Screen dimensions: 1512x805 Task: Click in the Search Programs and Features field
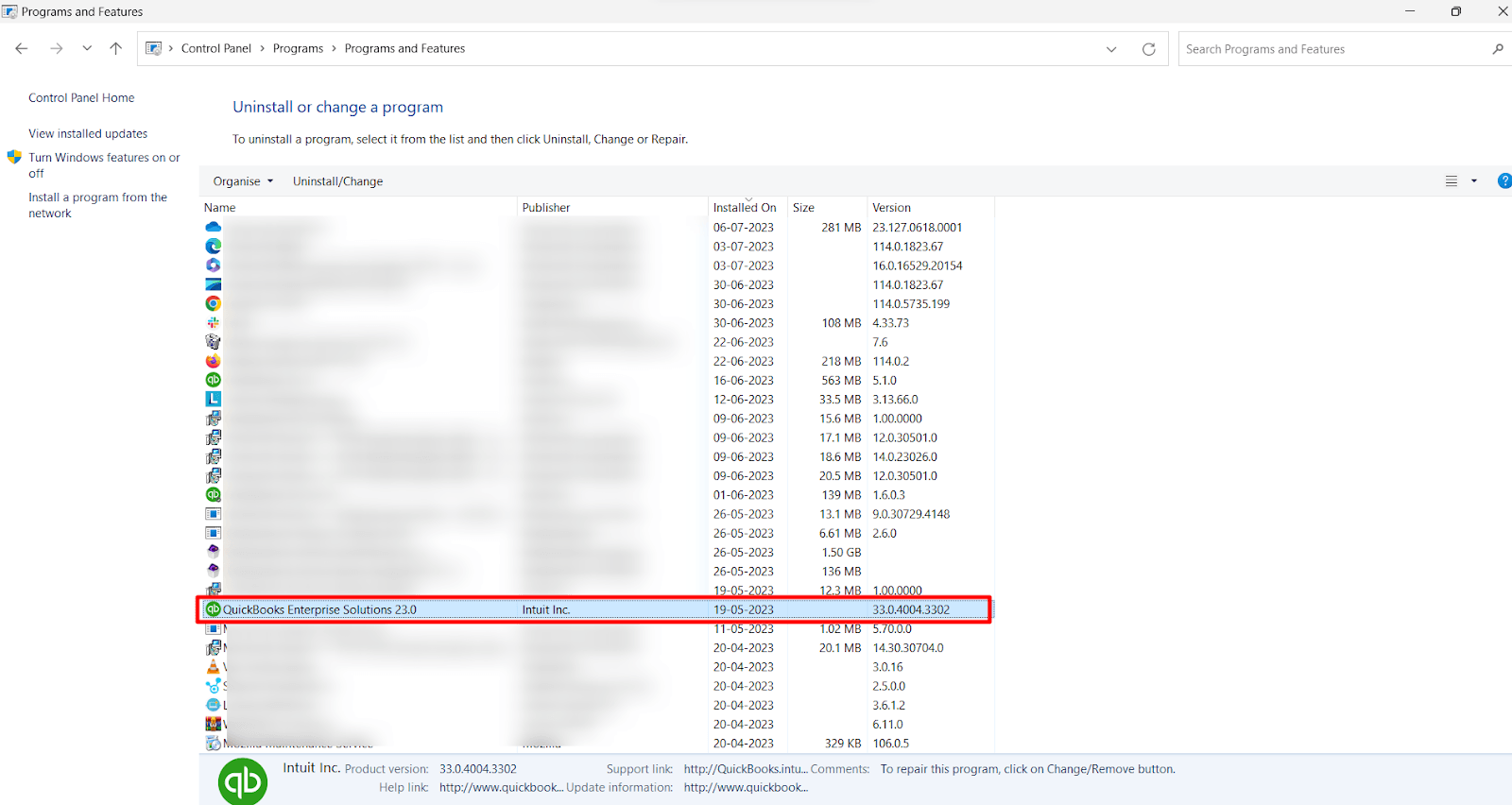(x=1332, y=49)
